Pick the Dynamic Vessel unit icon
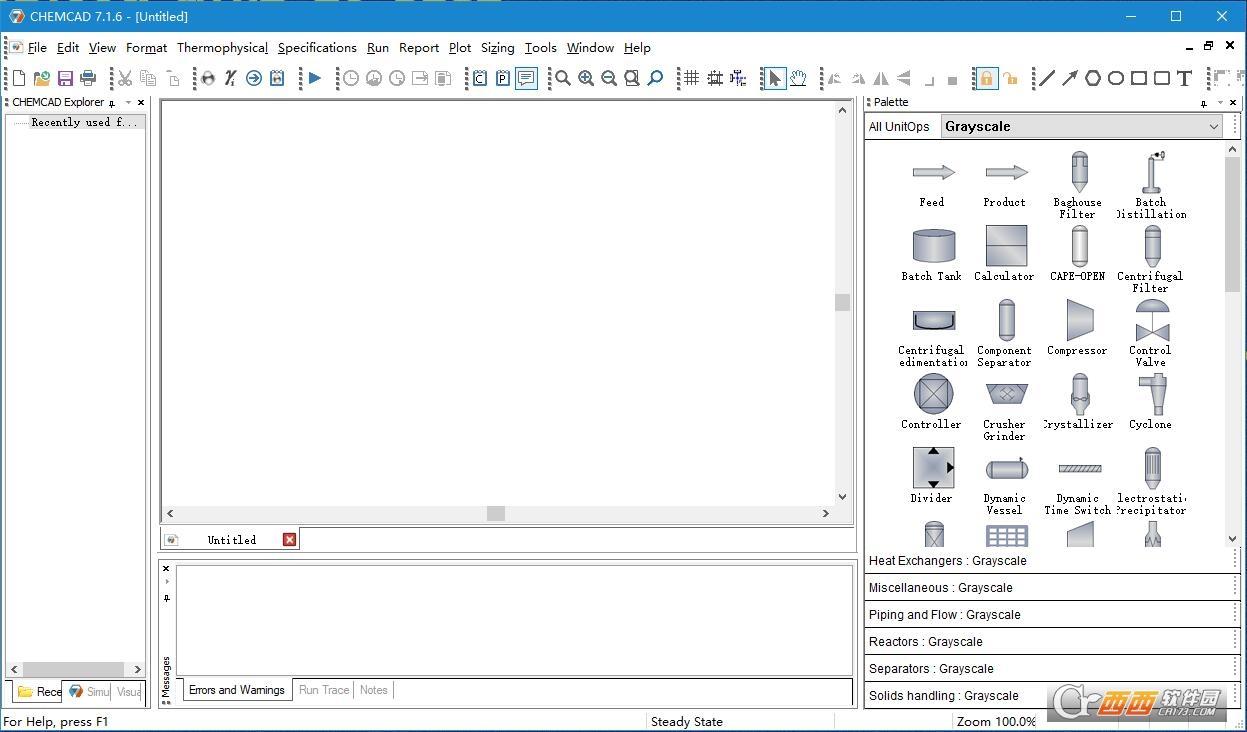 (x=1006, y=468)
